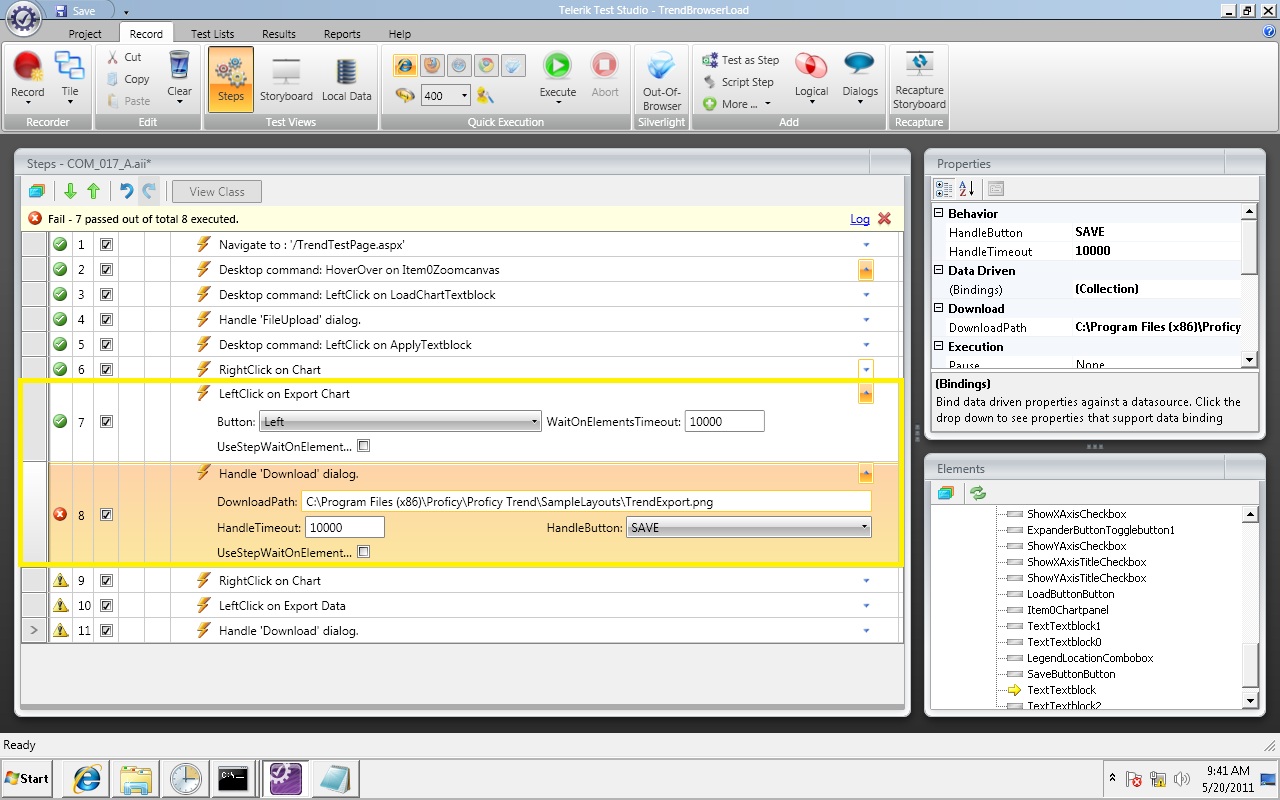This screenshot has height=800, width=1280.
Task: Enable UseStepWaitOnElement for Handle 'Download' dialog step 8
Action: coord(364,552)
